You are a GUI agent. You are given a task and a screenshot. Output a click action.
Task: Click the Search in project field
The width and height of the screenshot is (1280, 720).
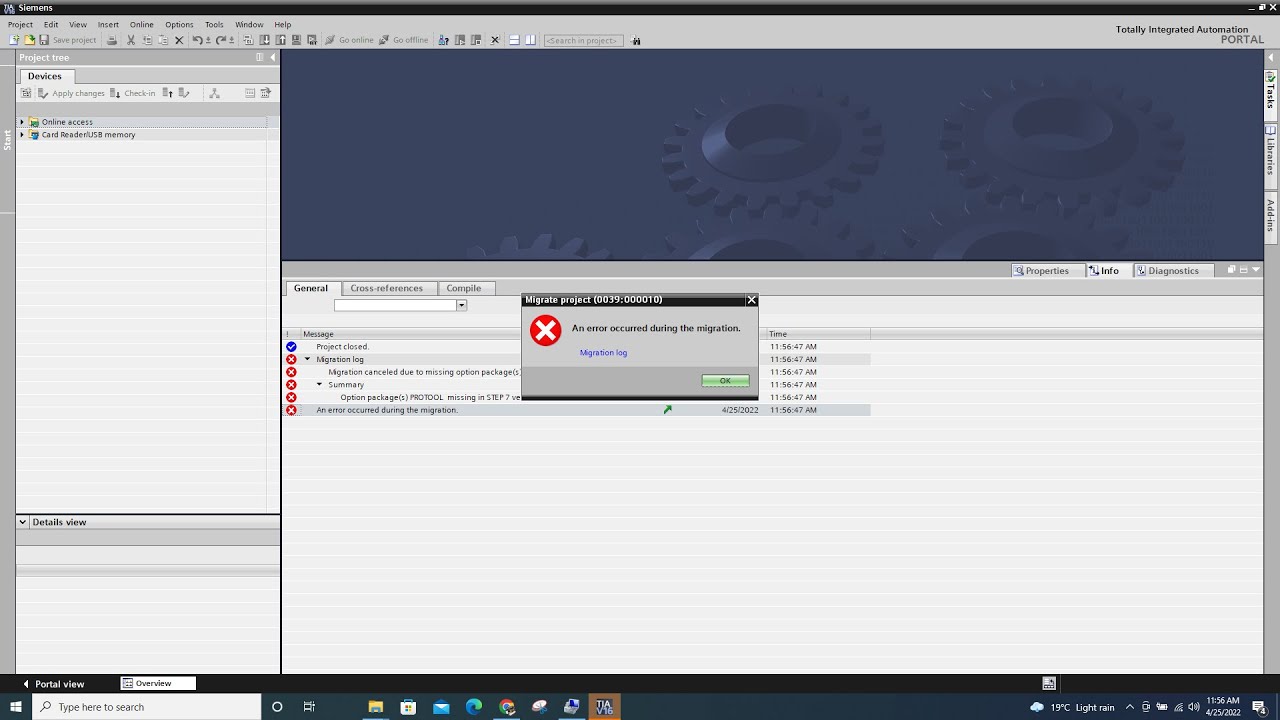(x=583, y=40)
